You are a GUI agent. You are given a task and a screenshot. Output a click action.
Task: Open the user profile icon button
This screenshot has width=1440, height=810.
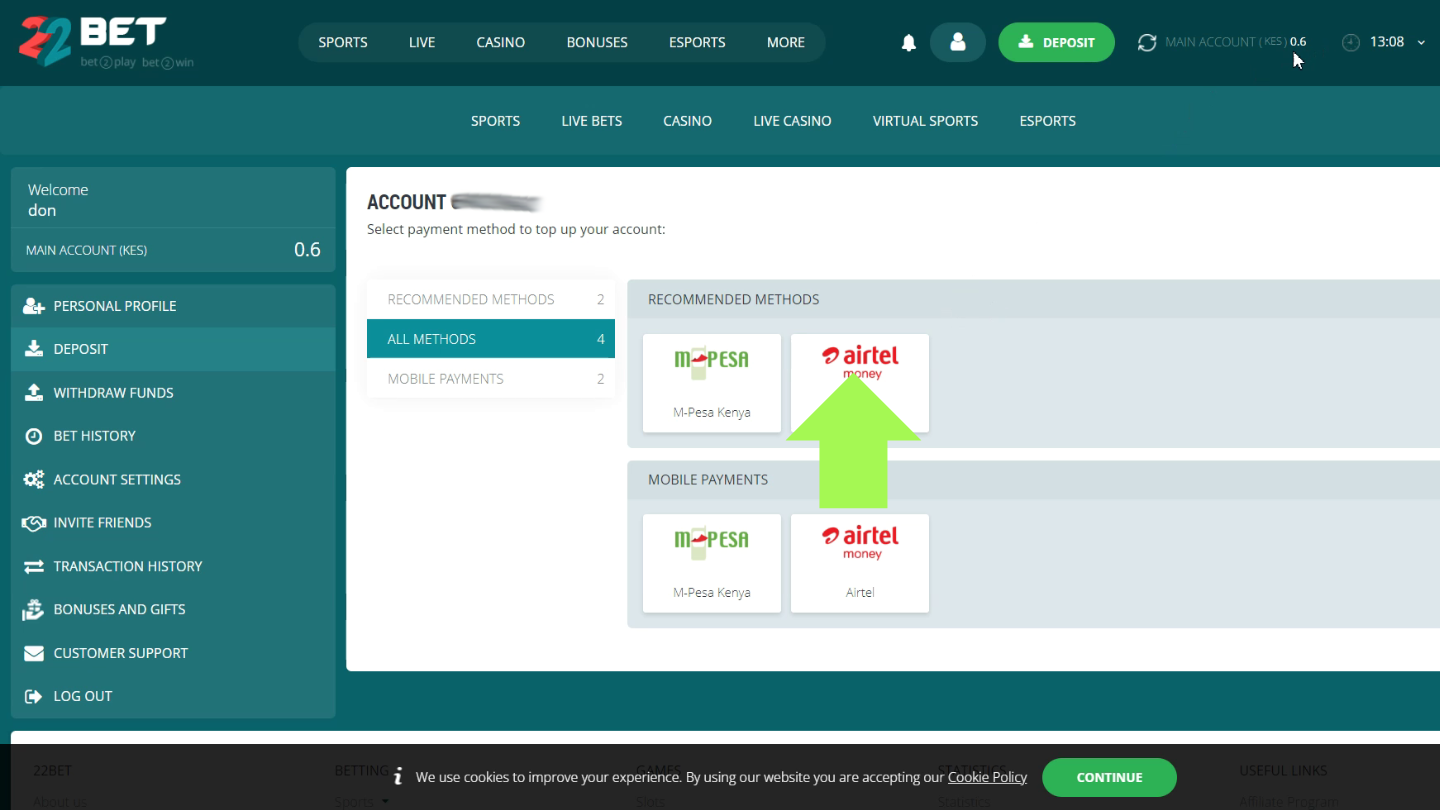click(x=957, y=42)
